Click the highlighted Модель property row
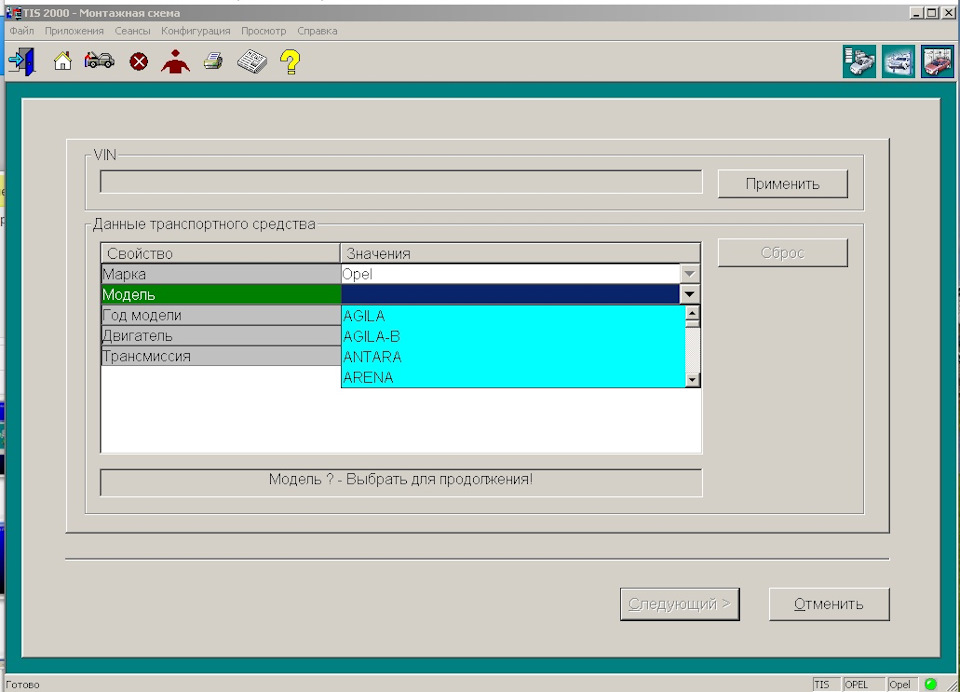 point(221,294)
